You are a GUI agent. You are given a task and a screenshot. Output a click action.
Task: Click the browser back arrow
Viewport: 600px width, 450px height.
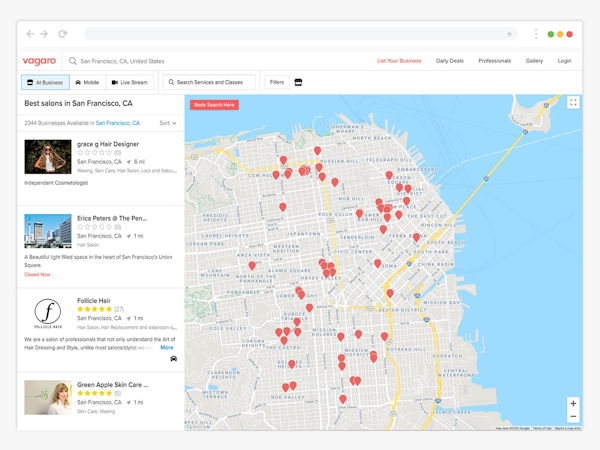30,34
